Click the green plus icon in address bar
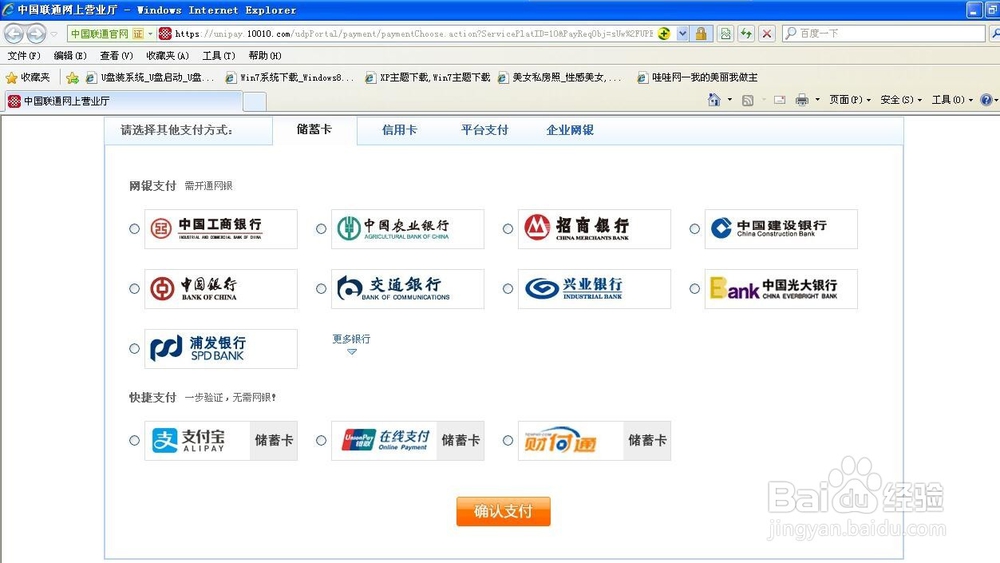Screen dimensions: 1000x563 coord(664,33)
